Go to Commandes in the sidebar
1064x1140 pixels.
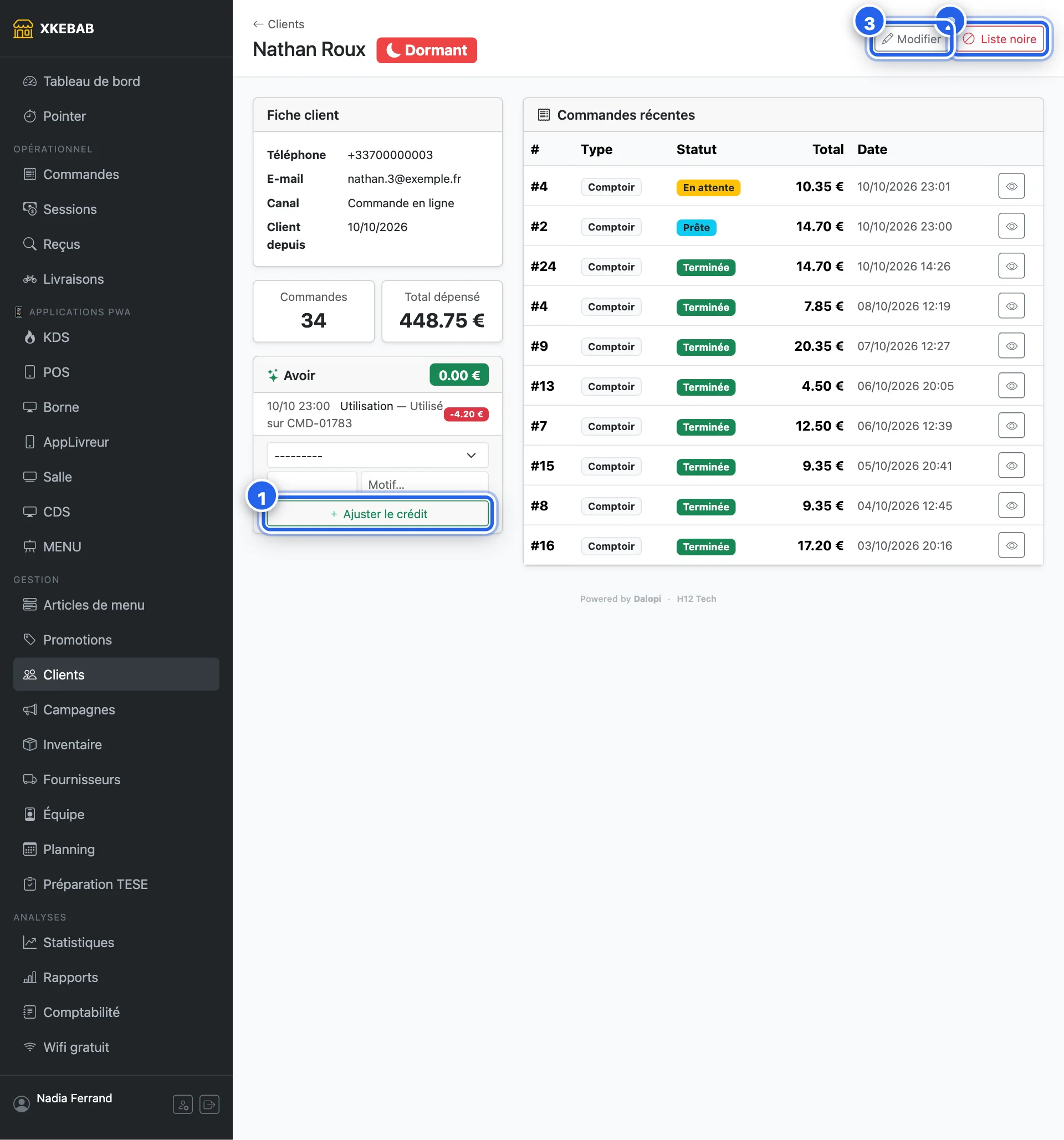(x=116, y=175)
